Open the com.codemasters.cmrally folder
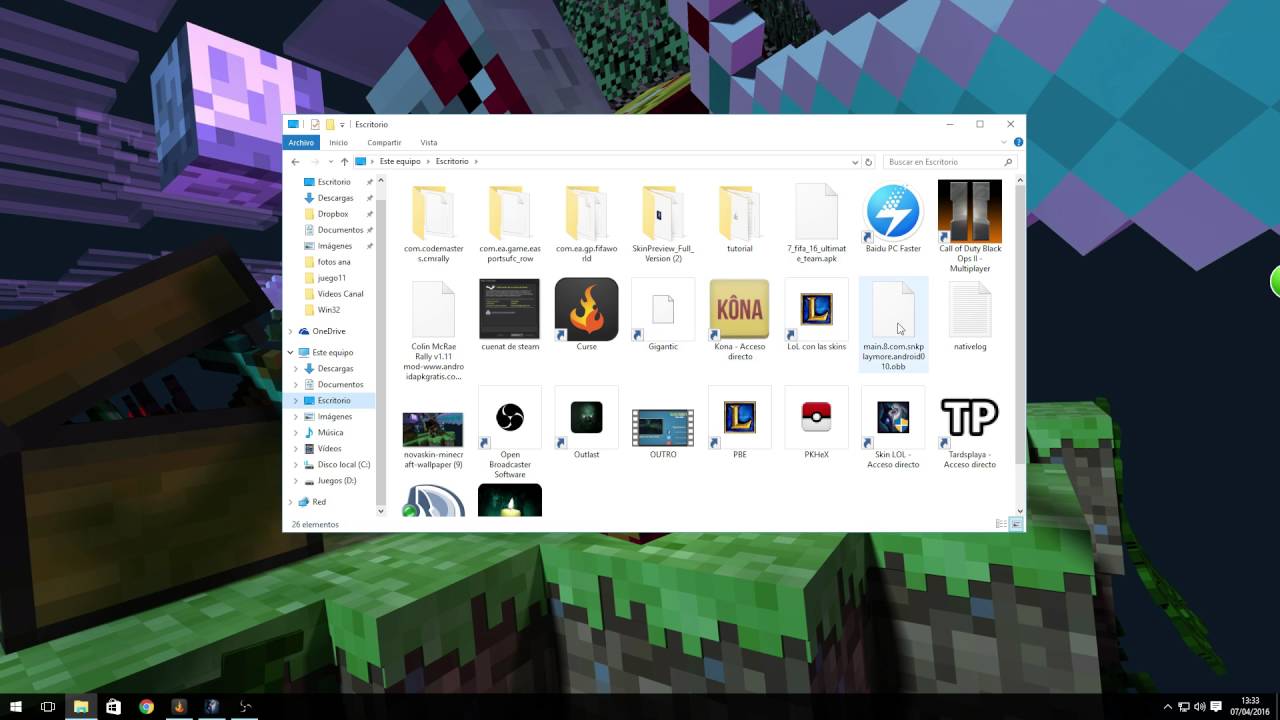 click(434, 222)
